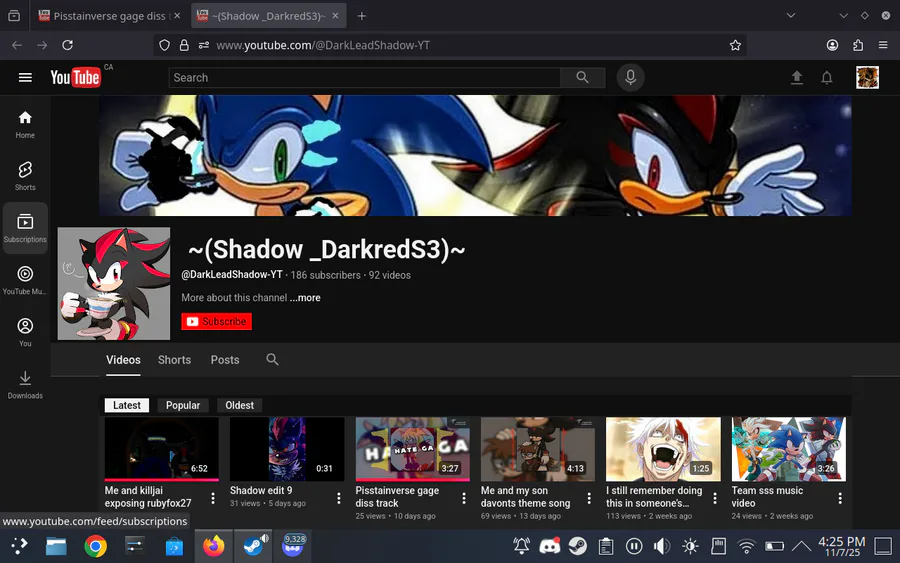Open the Videos channel tab
Screen dimensions: 900x563
[x=123, y=359]
